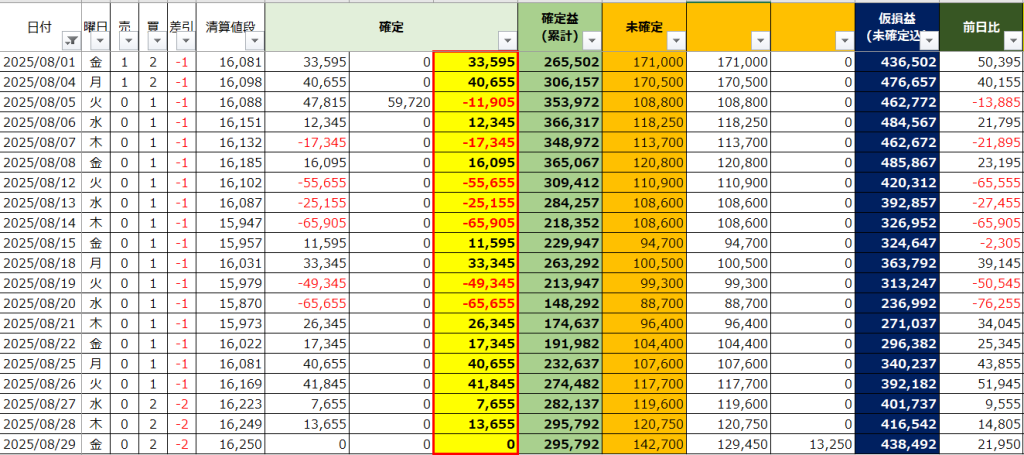Open filter dropdown of blank header above 13,250
Image resolution: width=1024 pixels, height=455 pixels.
[844, 41]
